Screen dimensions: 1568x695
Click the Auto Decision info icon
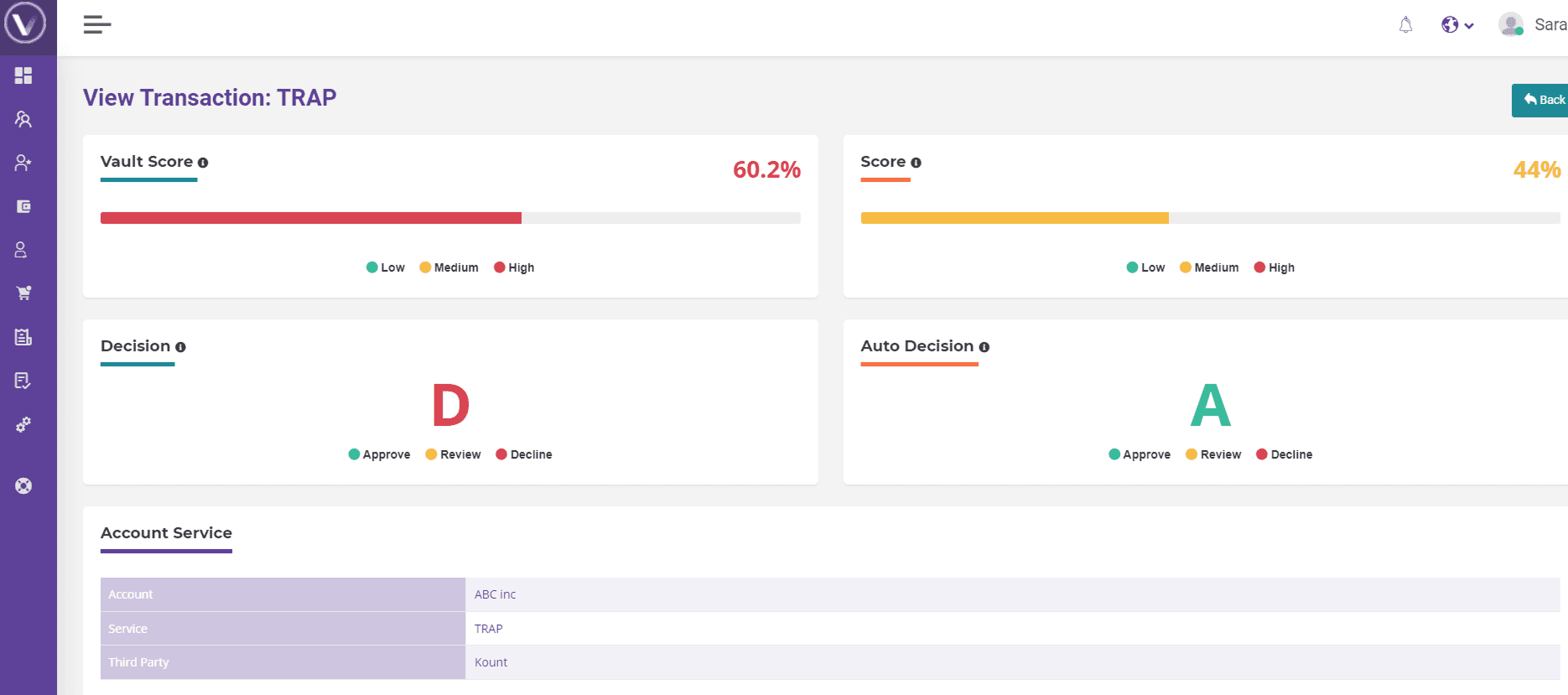click(984, 347)
